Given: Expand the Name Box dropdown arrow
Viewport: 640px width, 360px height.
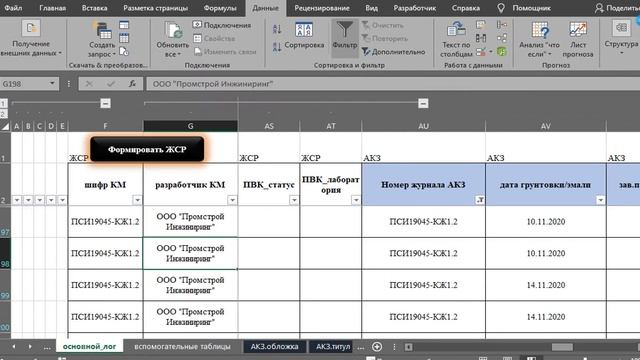Looking at the screenshot, I should (x=52, y=84).
